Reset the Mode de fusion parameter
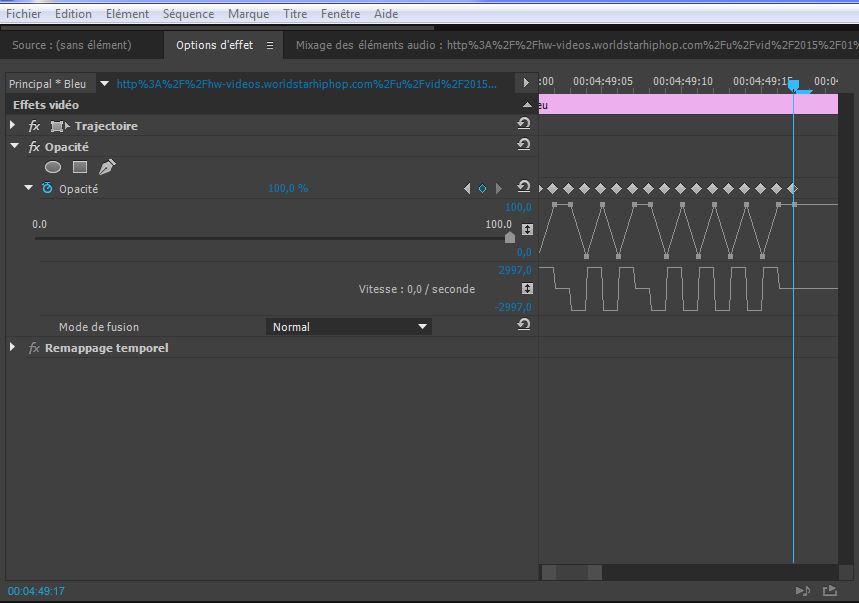The image size is (859, 603). pos(523,326)
